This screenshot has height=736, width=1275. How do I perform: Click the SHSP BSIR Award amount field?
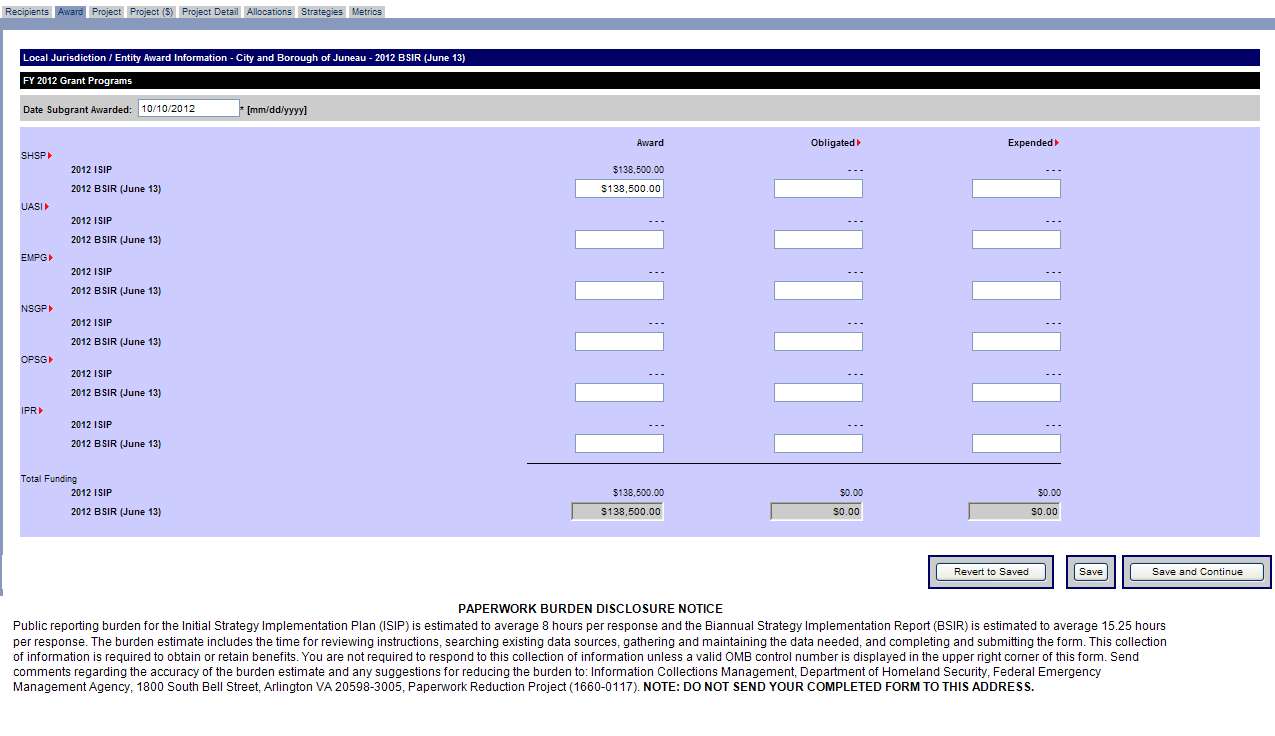[x=619, y=189]
